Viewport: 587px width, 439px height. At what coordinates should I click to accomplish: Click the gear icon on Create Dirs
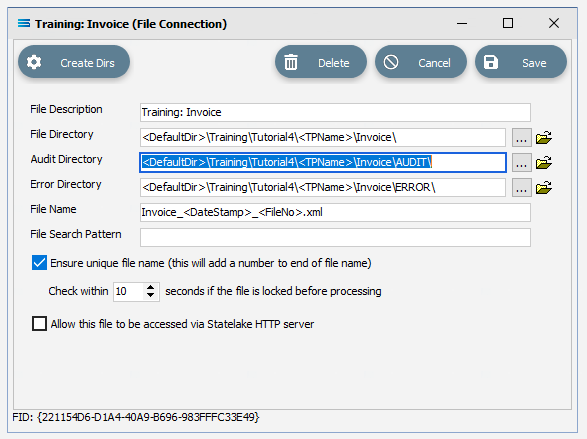click(34, 62)
